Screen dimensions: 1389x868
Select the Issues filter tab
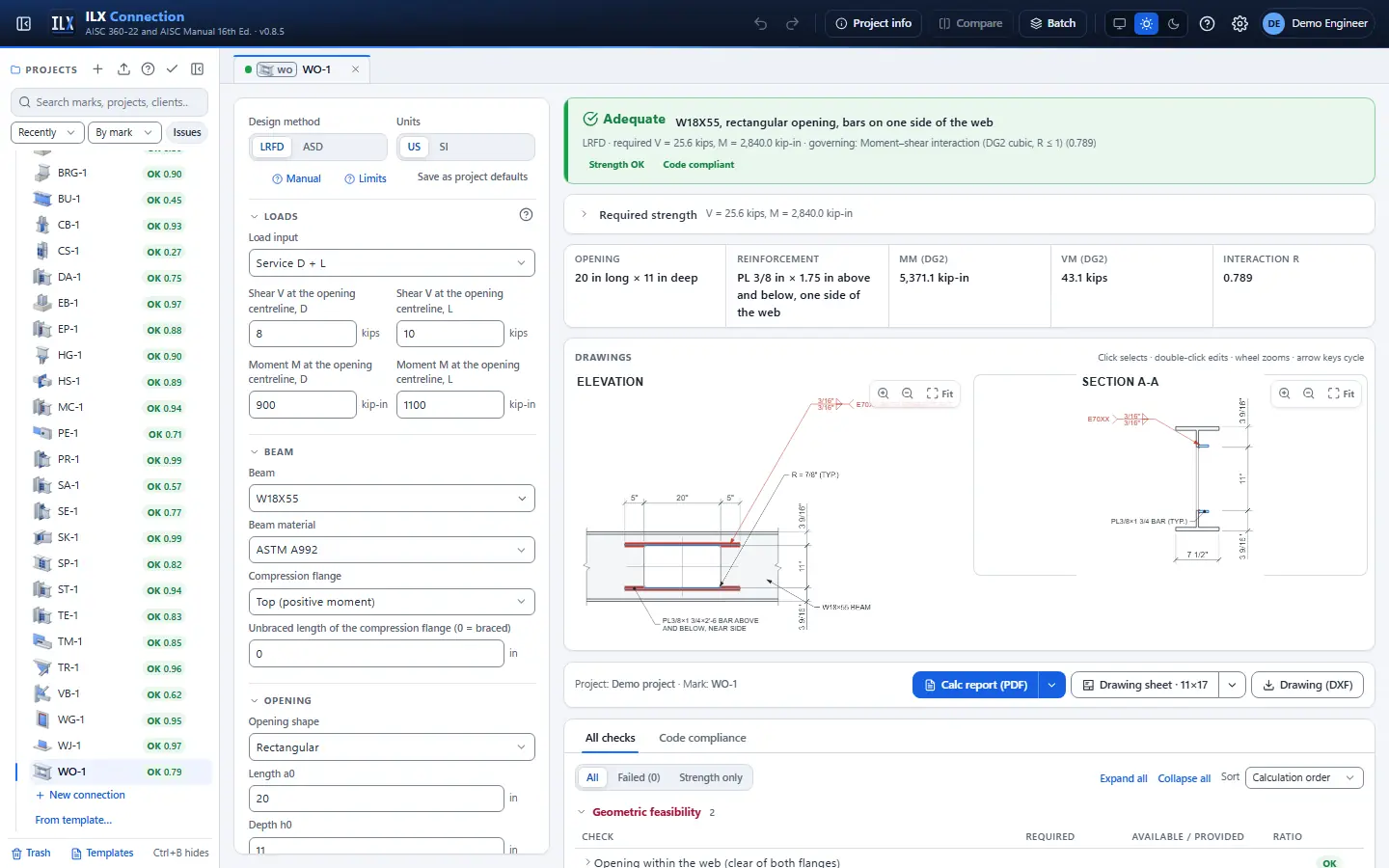click(x=187, y=132)
